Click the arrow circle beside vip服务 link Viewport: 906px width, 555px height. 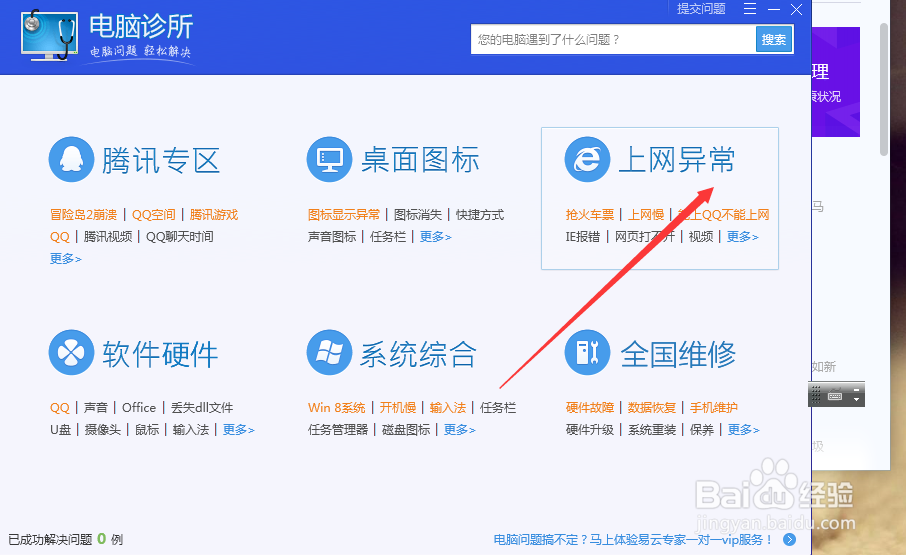pos(789,539)
